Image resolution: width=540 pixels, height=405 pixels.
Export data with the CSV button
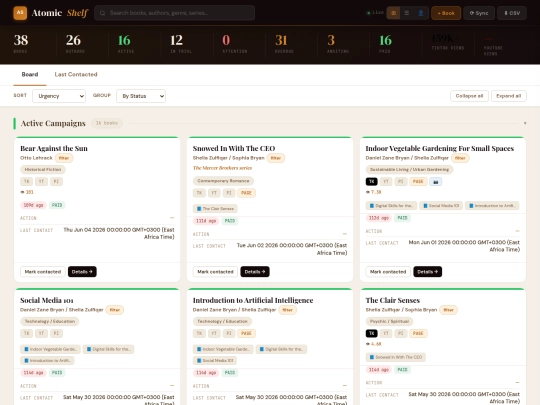512,13
